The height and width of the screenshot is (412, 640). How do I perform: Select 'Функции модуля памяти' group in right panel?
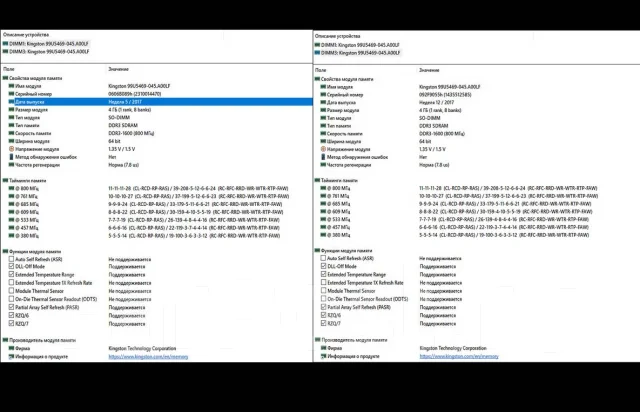click(343, 251)
